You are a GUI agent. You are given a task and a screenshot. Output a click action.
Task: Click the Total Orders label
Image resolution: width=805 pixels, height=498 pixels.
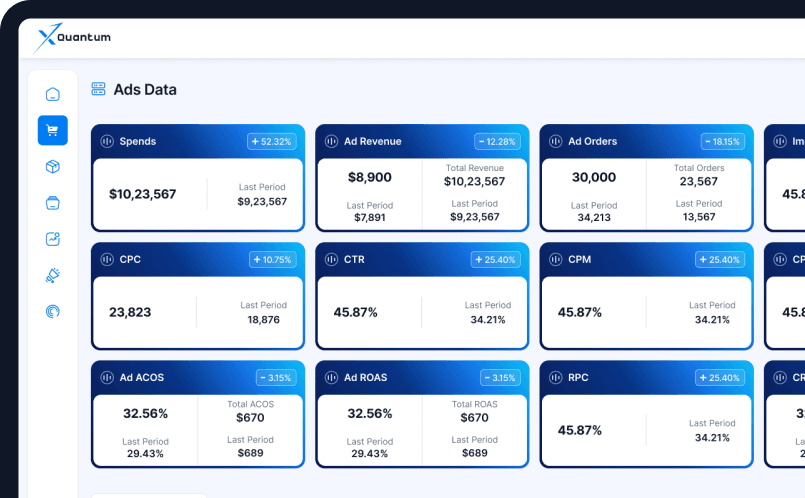click(x=699, y=168)
